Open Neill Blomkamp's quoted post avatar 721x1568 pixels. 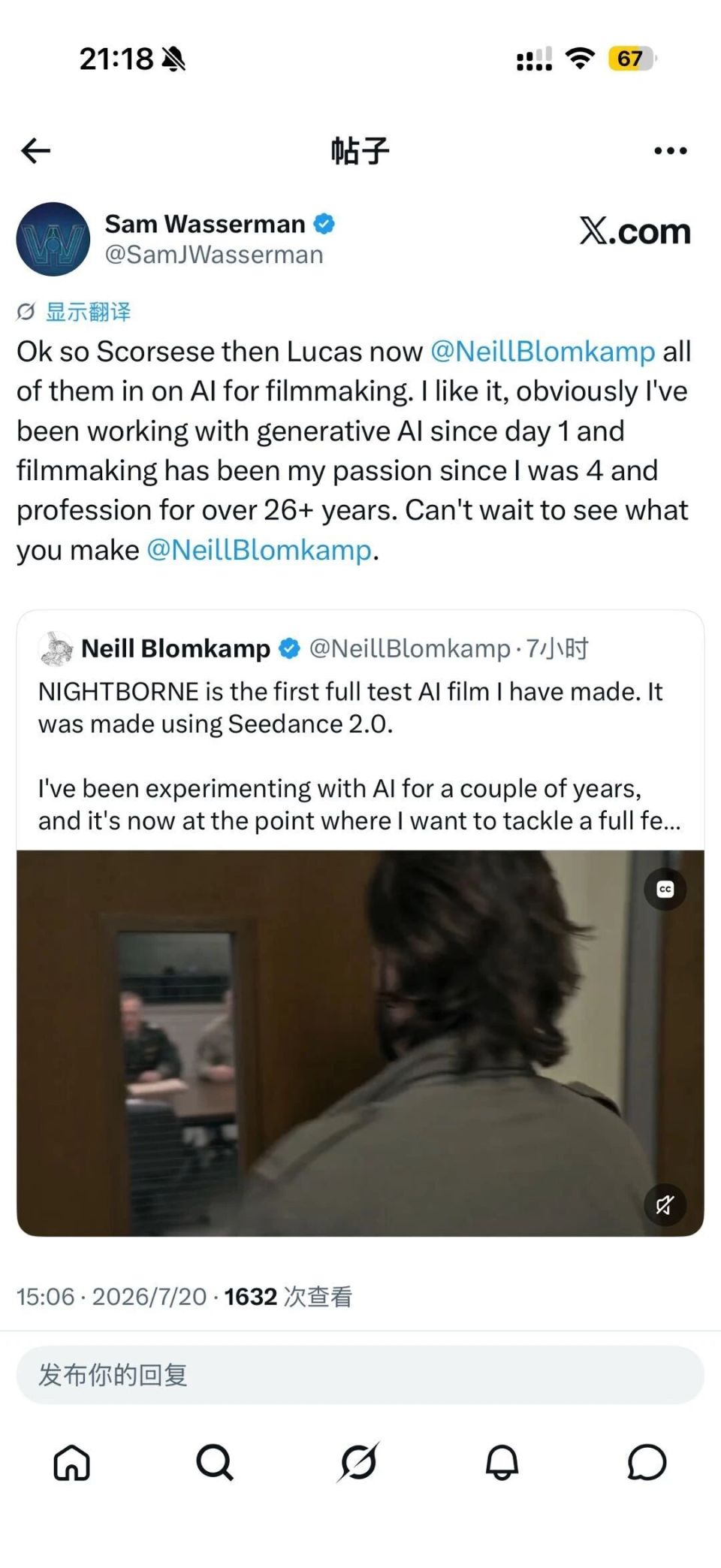coord(56,648)
